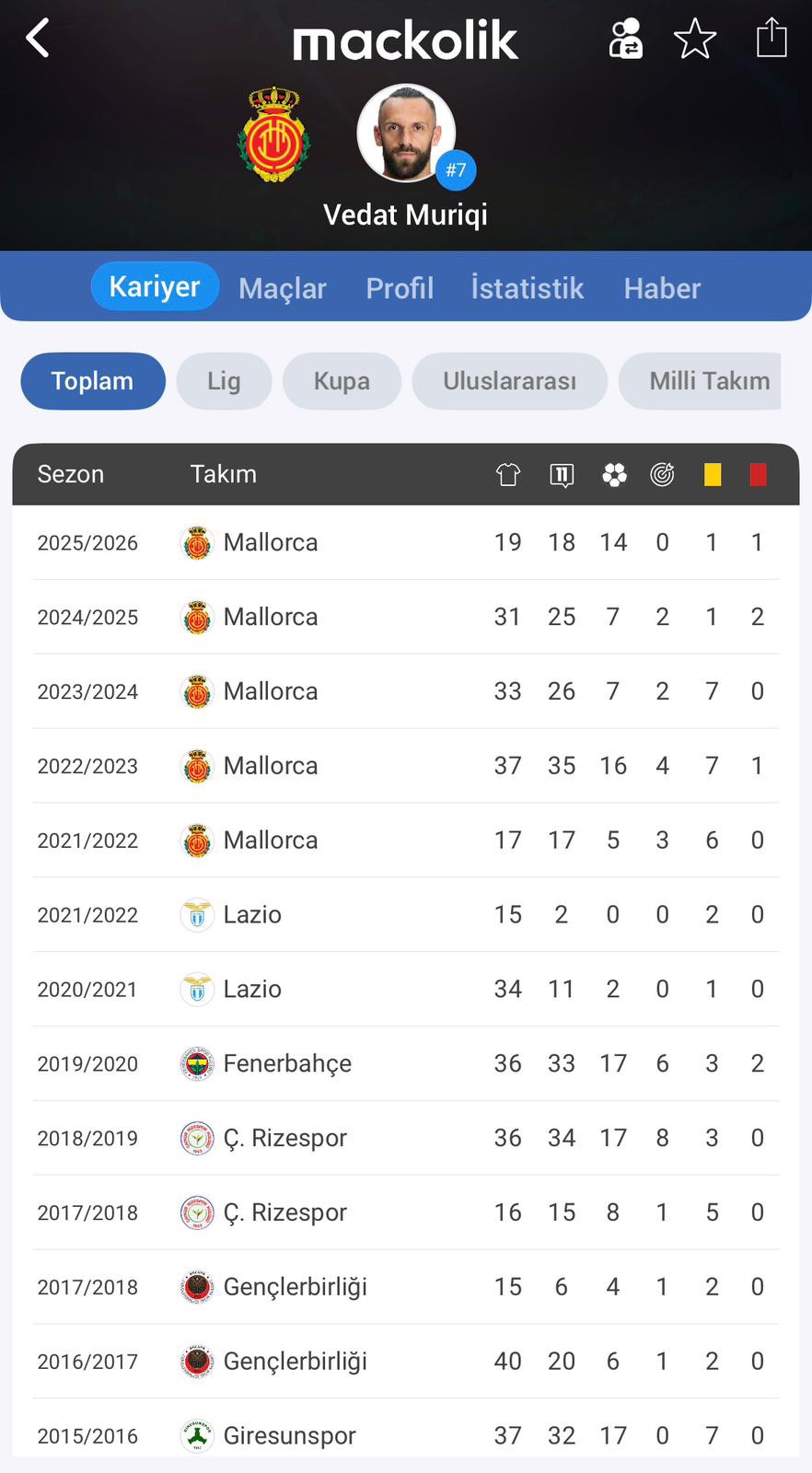Tap the red card column header

click(x=758, y=474)
